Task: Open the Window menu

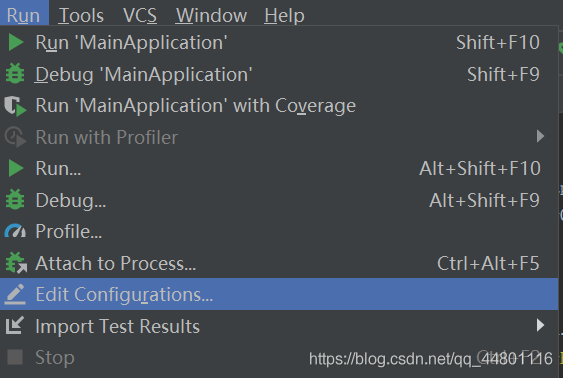Action: coord(211,15)
